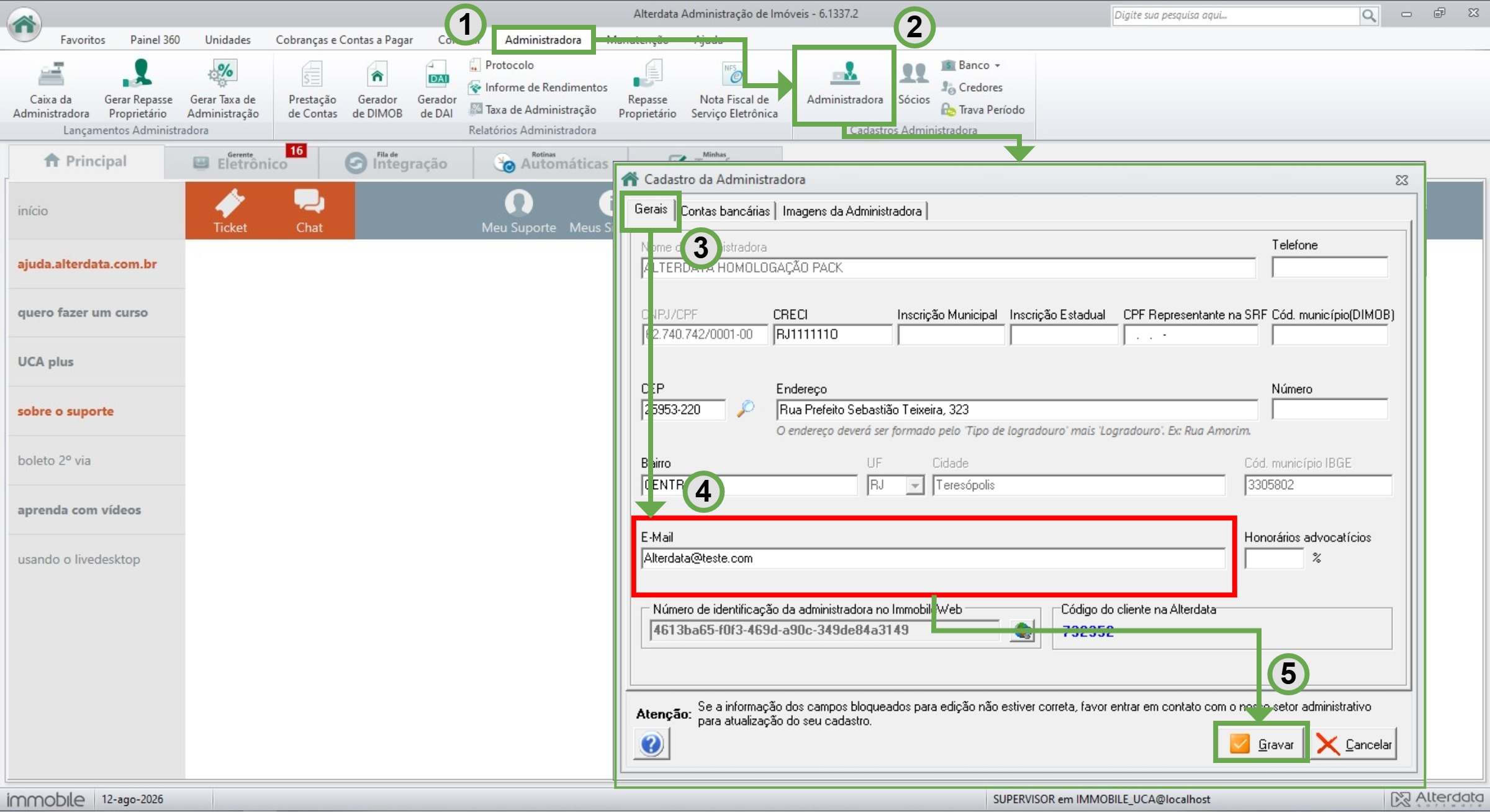Click Gerar Taxa de Administração icon

[223, 89]
